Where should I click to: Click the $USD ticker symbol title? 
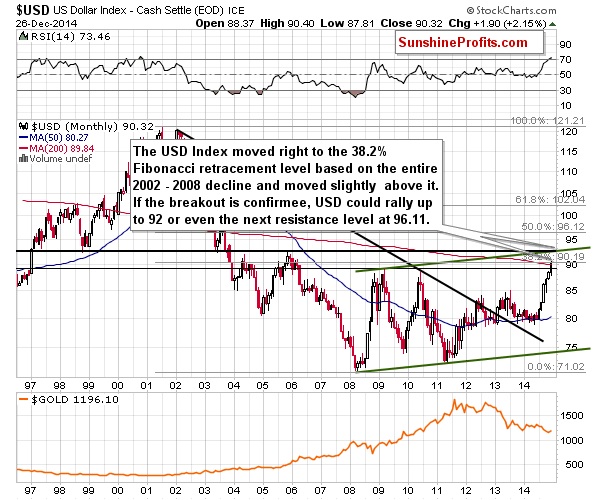pyautogui.click(x=33, y=10)
